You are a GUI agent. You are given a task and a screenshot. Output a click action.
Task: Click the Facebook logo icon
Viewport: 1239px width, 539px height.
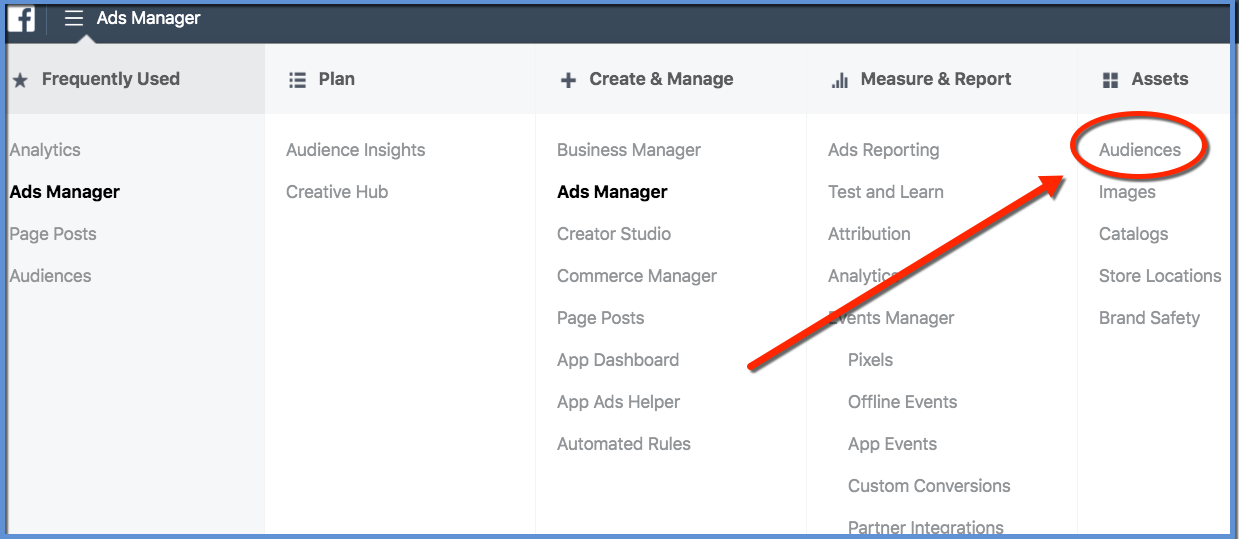tap(21, 18)
